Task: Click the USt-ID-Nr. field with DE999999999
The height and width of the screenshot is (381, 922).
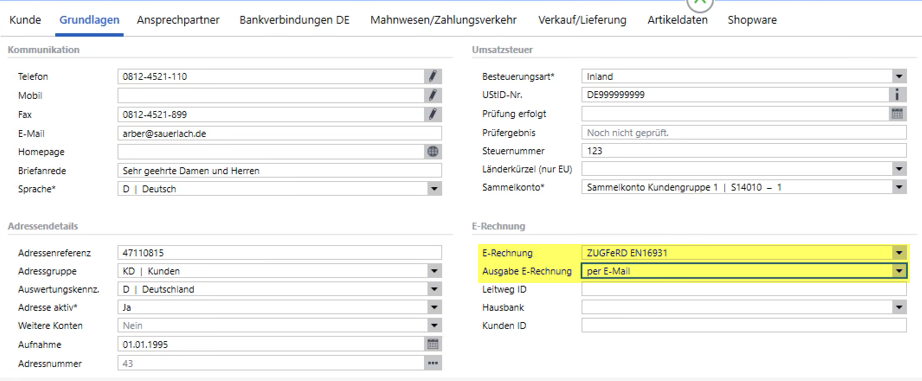Action: 736,95
